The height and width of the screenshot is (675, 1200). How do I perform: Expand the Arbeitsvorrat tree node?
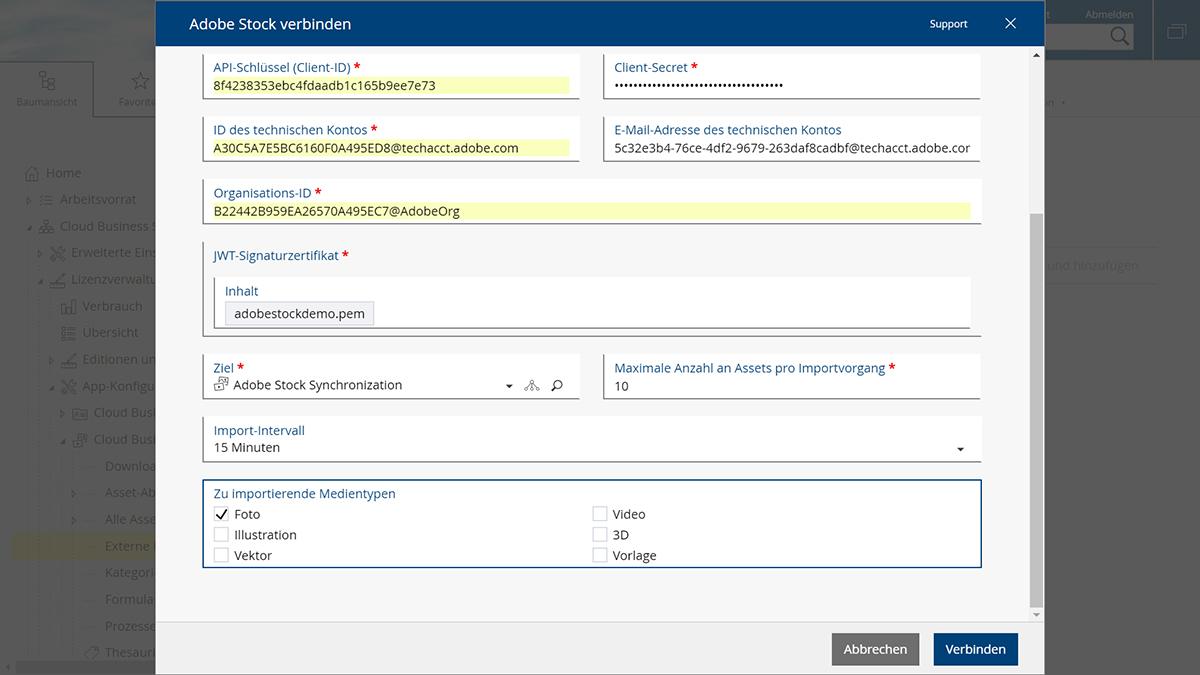(x=29, y=200)
